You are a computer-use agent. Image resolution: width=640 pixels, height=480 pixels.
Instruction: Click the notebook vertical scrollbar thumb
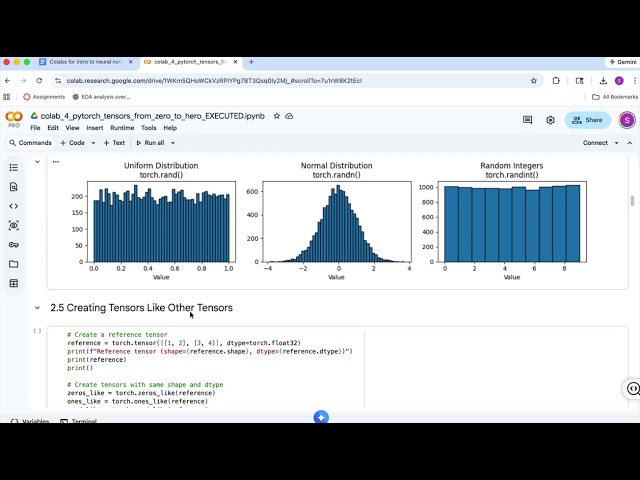click(632, 201)
